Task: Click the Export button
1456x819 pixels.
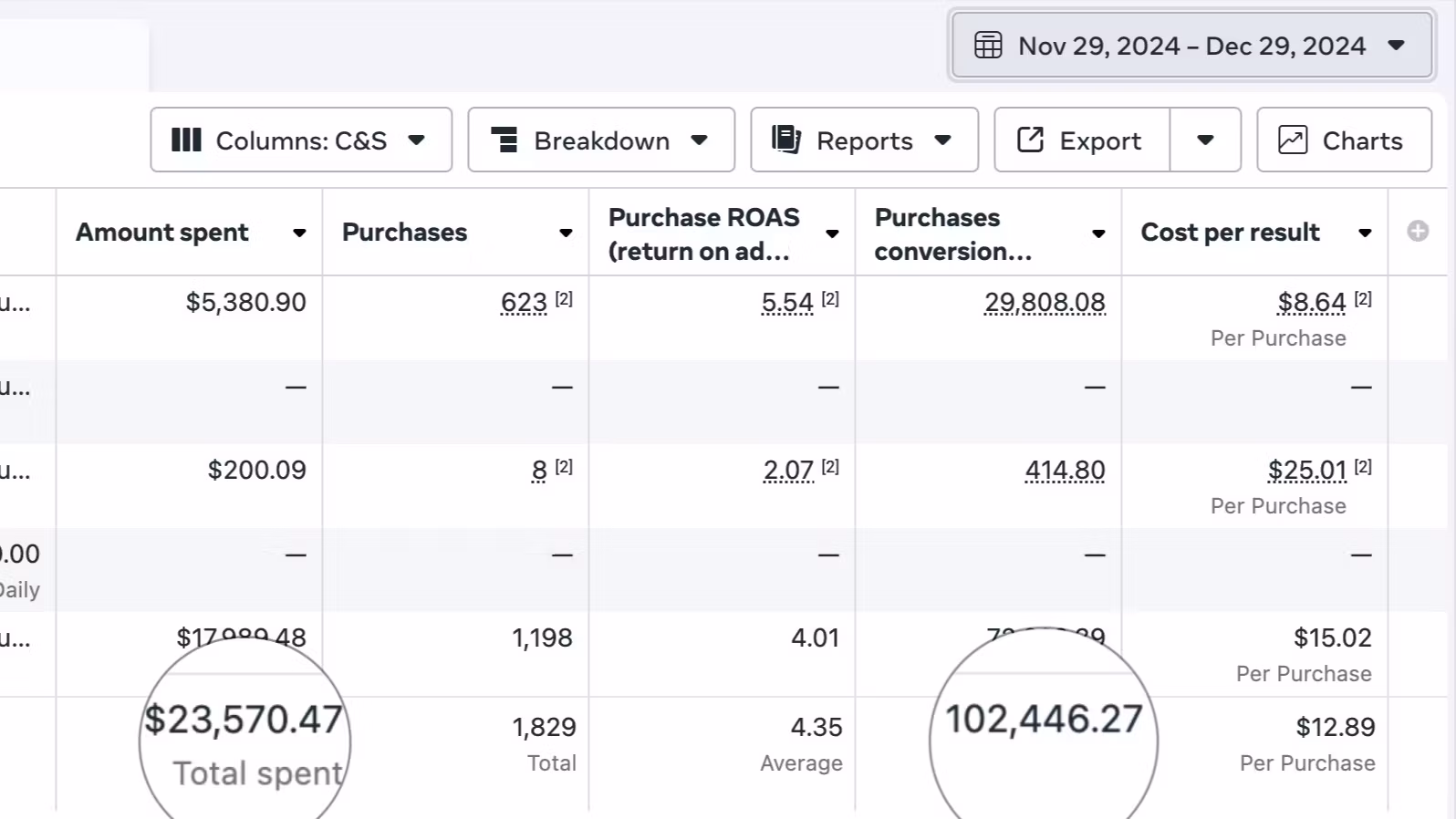Action: 1082,140
